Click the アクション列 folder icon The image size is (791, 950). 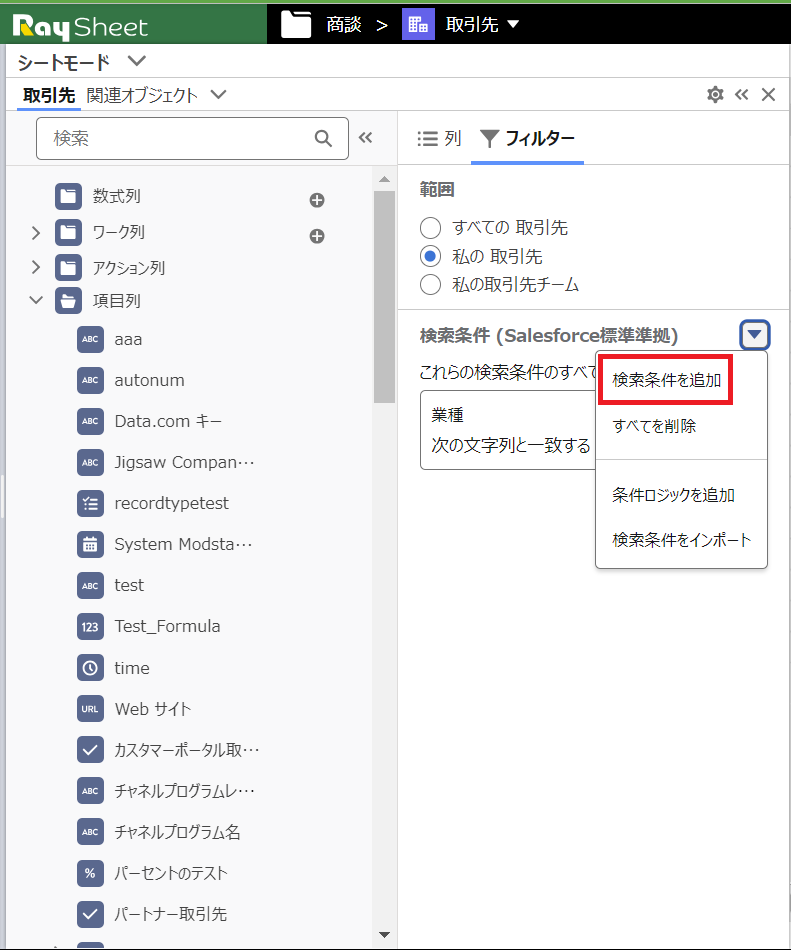tap(68, 267)
